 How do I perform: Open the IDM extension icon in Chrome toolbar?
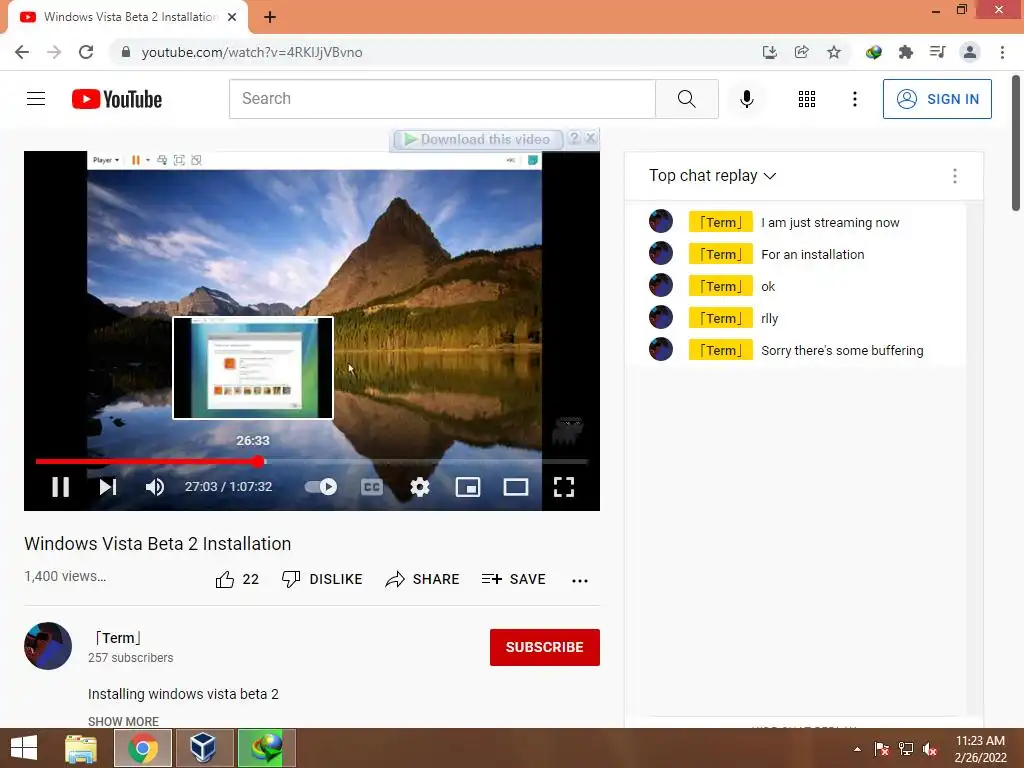[874, 52]
